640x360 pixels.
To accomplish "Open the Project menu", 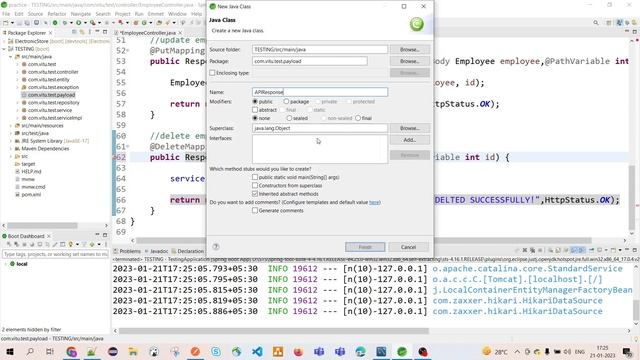I will (122, 14).
